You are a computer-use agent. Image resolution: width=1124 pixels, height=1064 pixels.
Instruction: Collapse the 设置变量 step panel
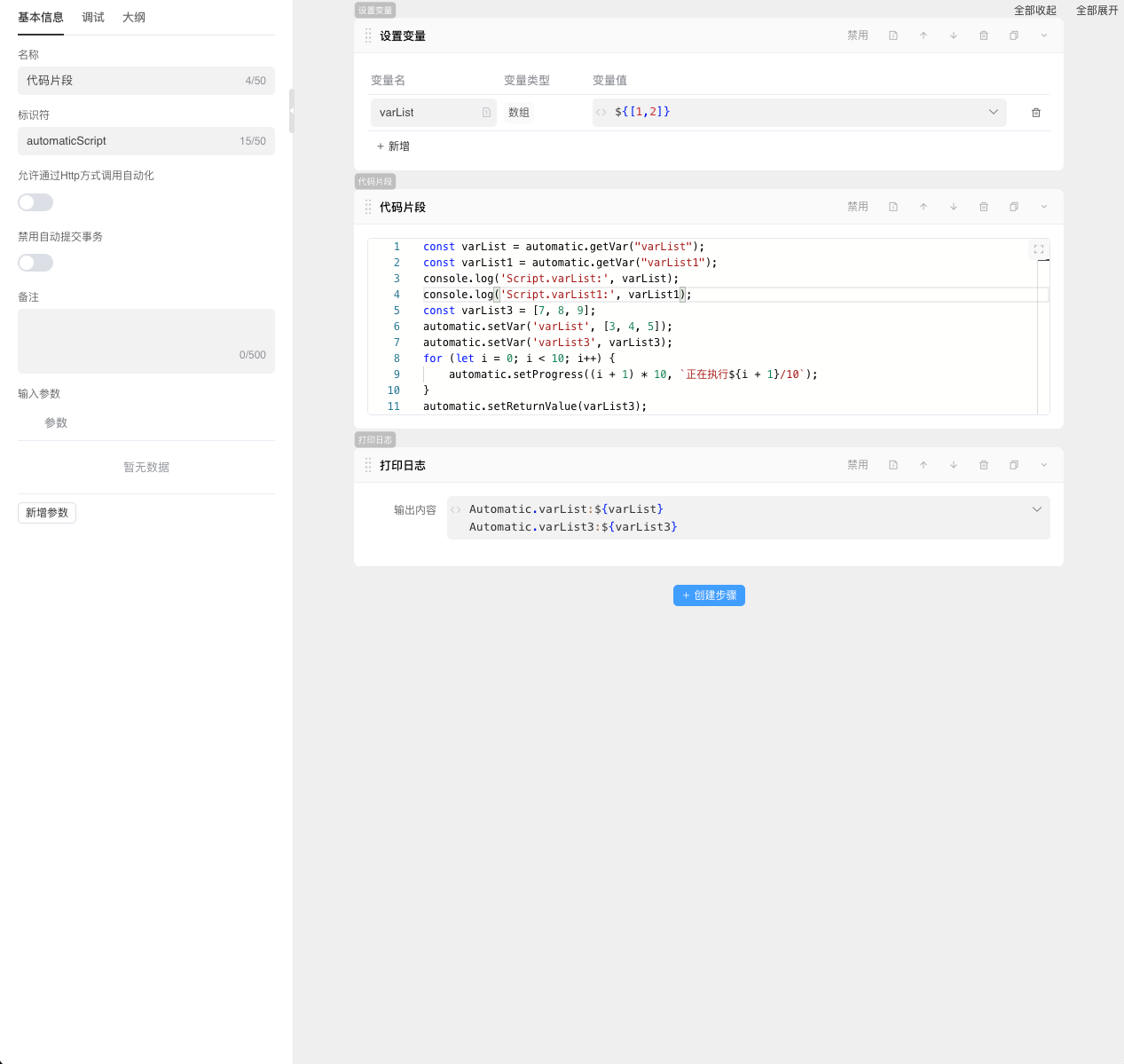click(1044, 35)
